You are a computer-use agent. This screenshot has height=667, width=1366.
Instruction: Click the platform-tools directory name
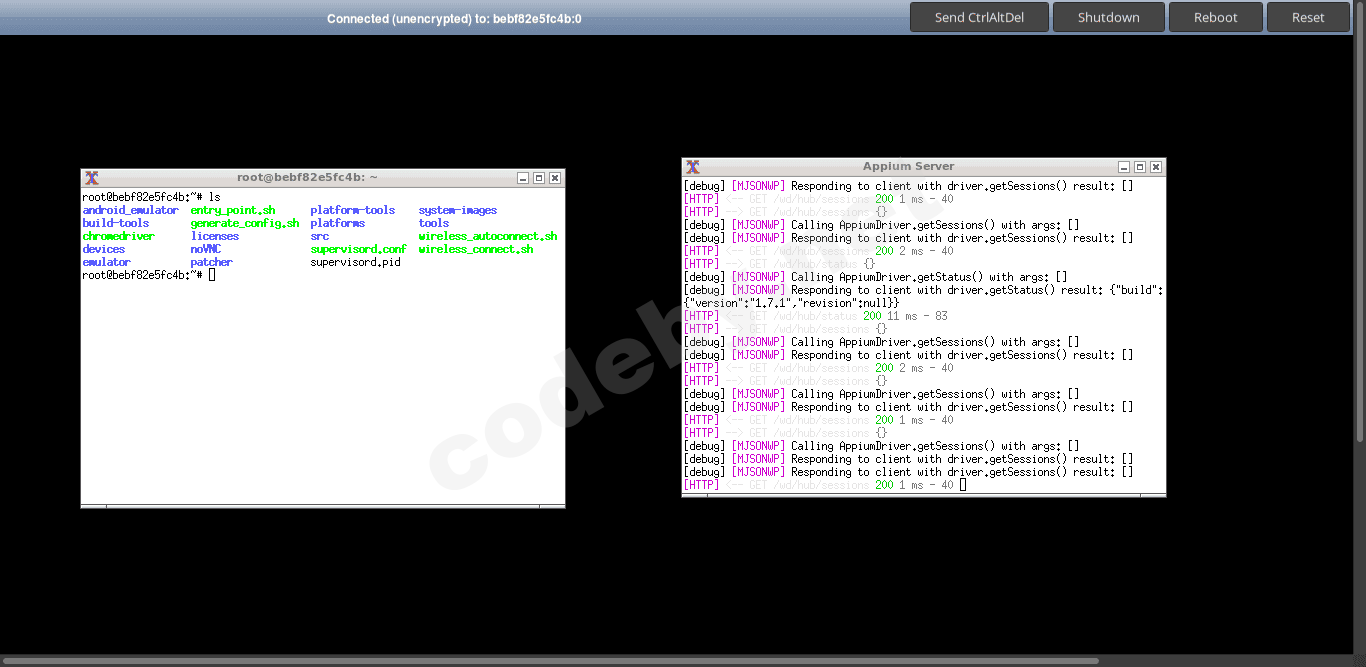pyautogui.click(x=352, y=210)
